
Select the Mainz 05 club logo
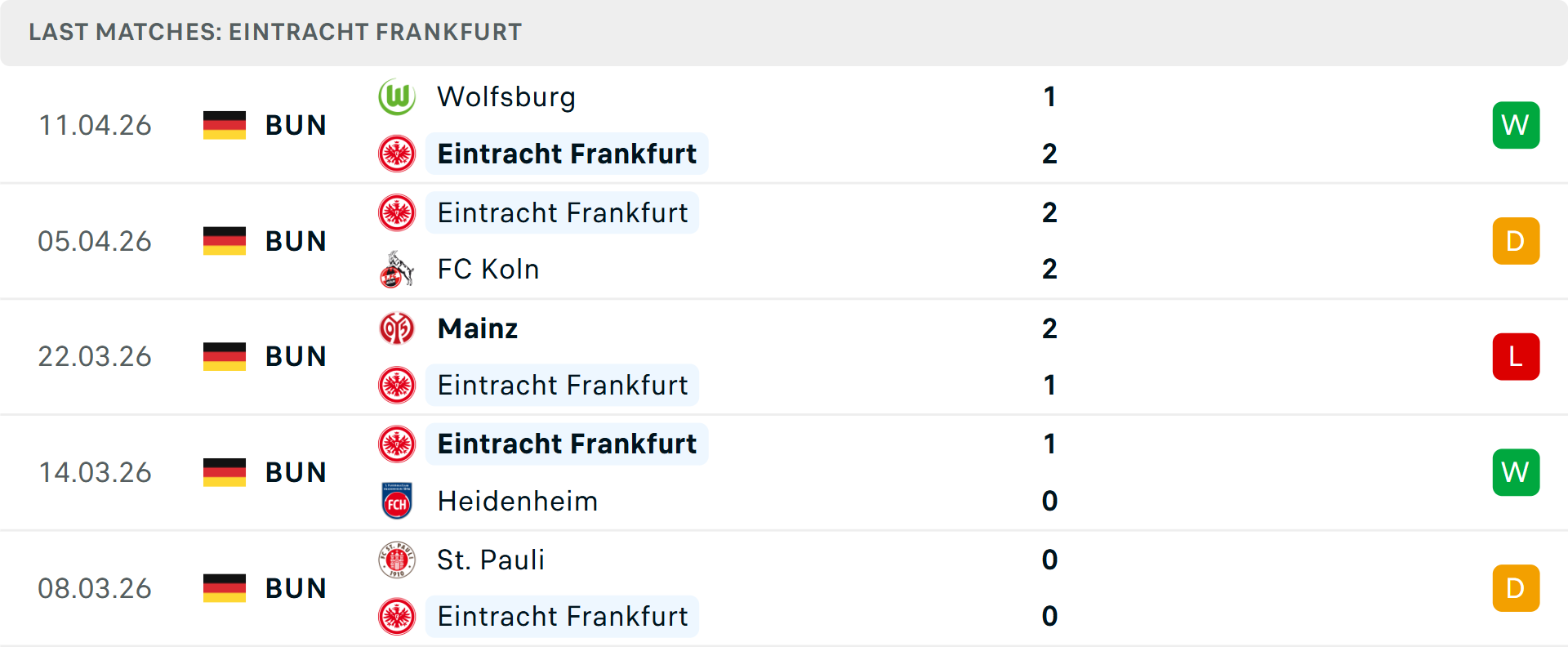[397, 328]
